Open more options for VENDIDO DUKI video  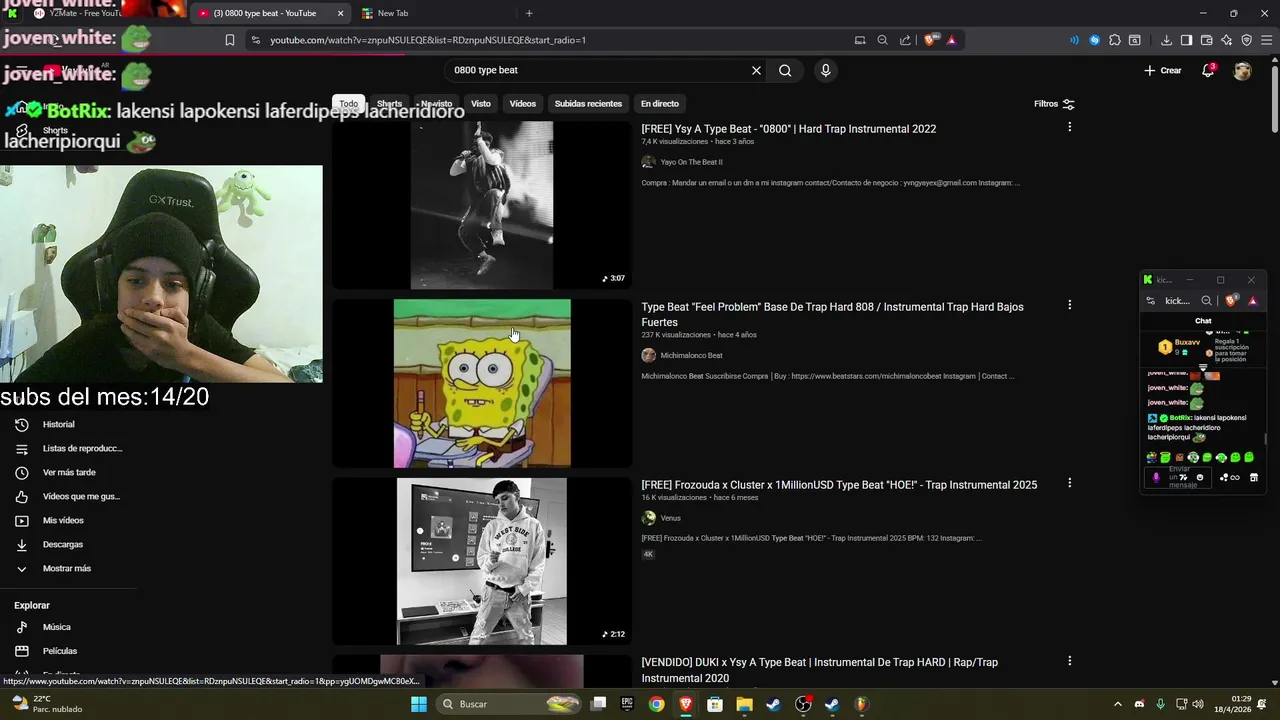click(x=1069, y=661)
